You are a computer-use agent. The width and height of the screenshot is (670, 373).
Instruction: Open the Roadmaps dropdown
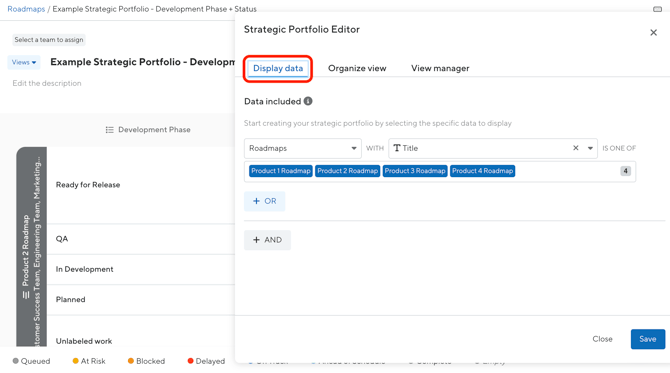click(x=303, y=148)
